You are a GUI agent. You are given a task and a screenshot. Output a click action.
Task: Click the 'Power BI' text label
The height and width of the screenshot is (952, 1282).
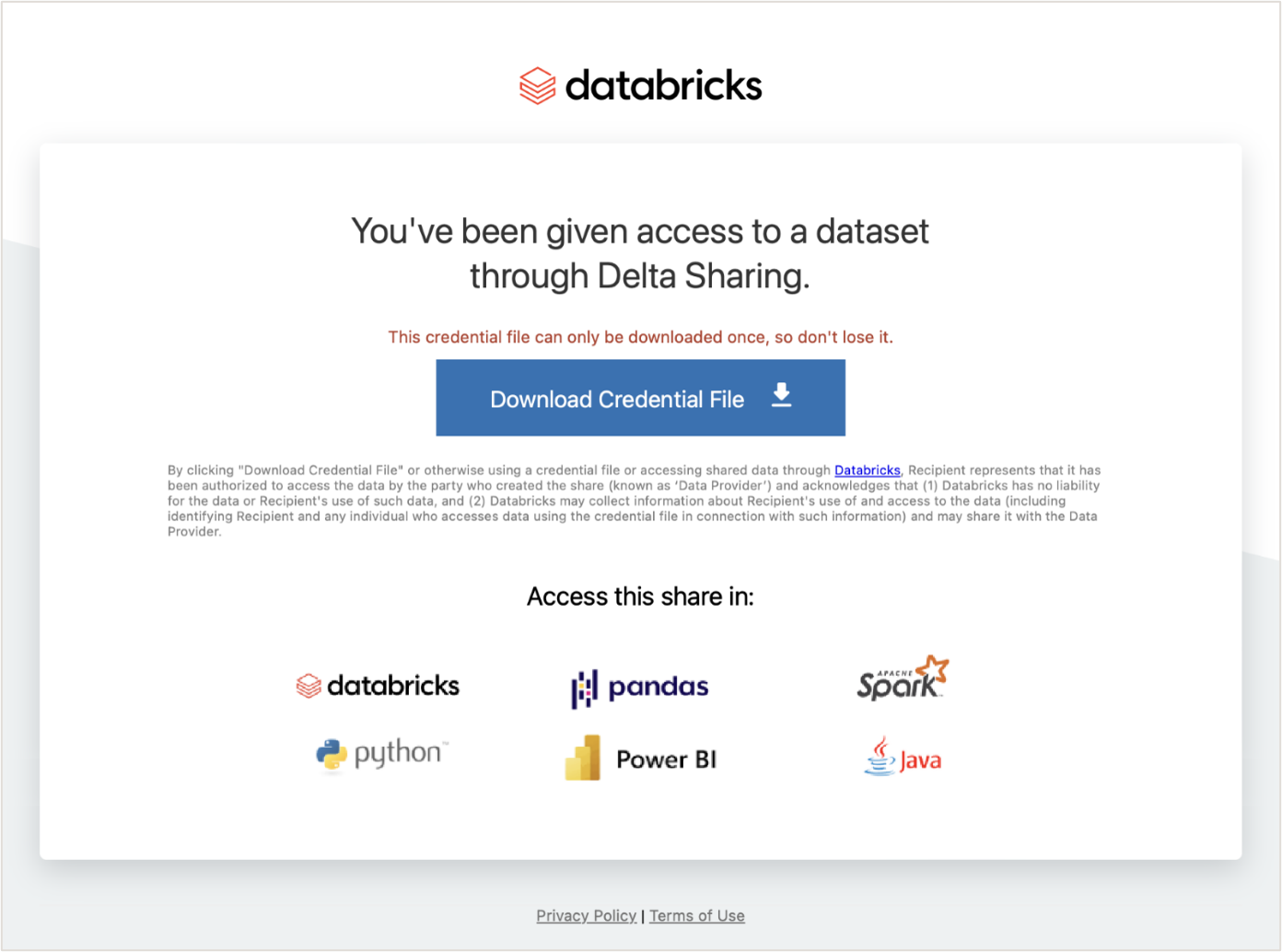(x=666, y=760)
